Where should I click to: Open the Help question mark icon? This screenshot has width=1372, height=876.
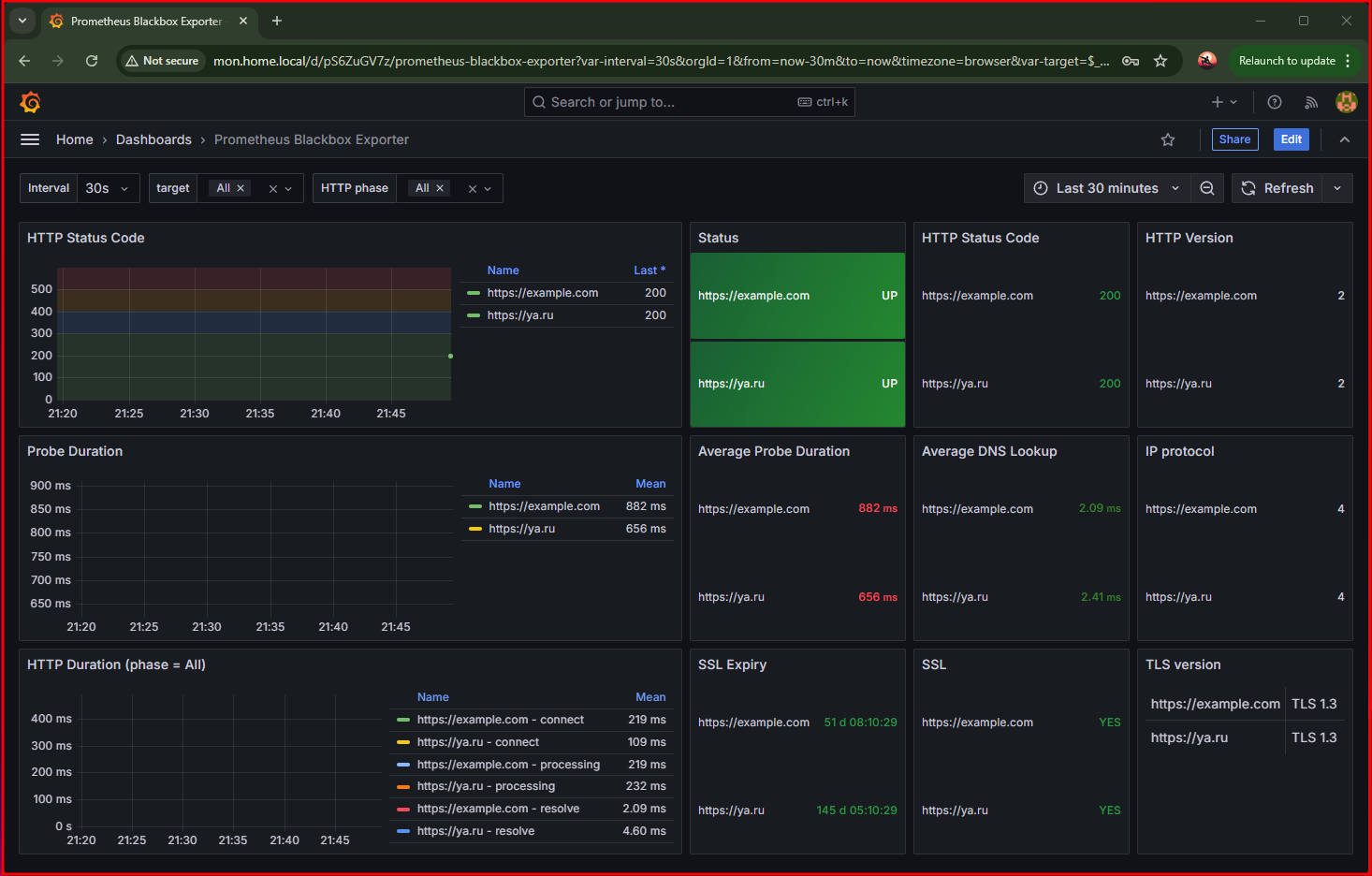pyautogui.click(x=1275, y=102)
